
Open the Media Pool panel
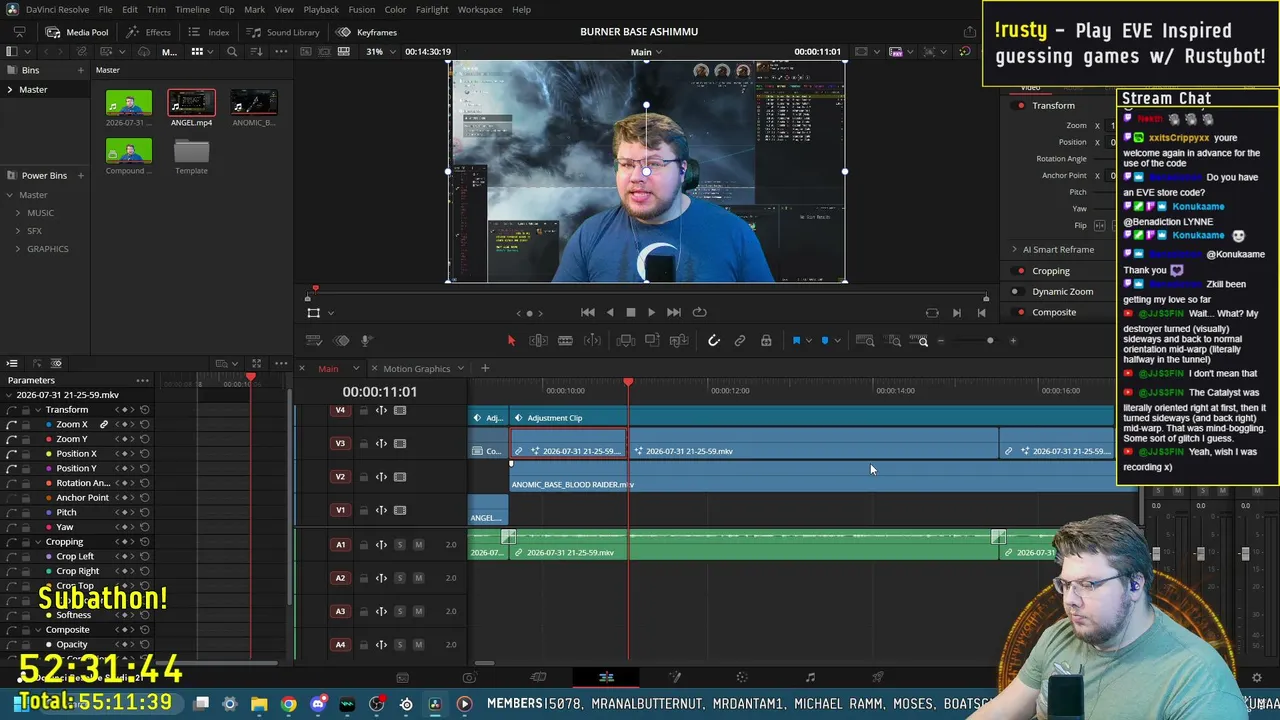click(78, 32)
